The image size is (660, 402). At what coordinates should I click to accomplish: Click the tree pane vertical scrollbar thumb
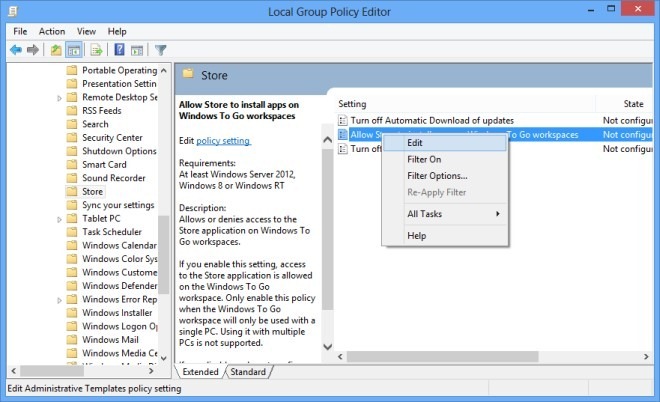(164, 254)
